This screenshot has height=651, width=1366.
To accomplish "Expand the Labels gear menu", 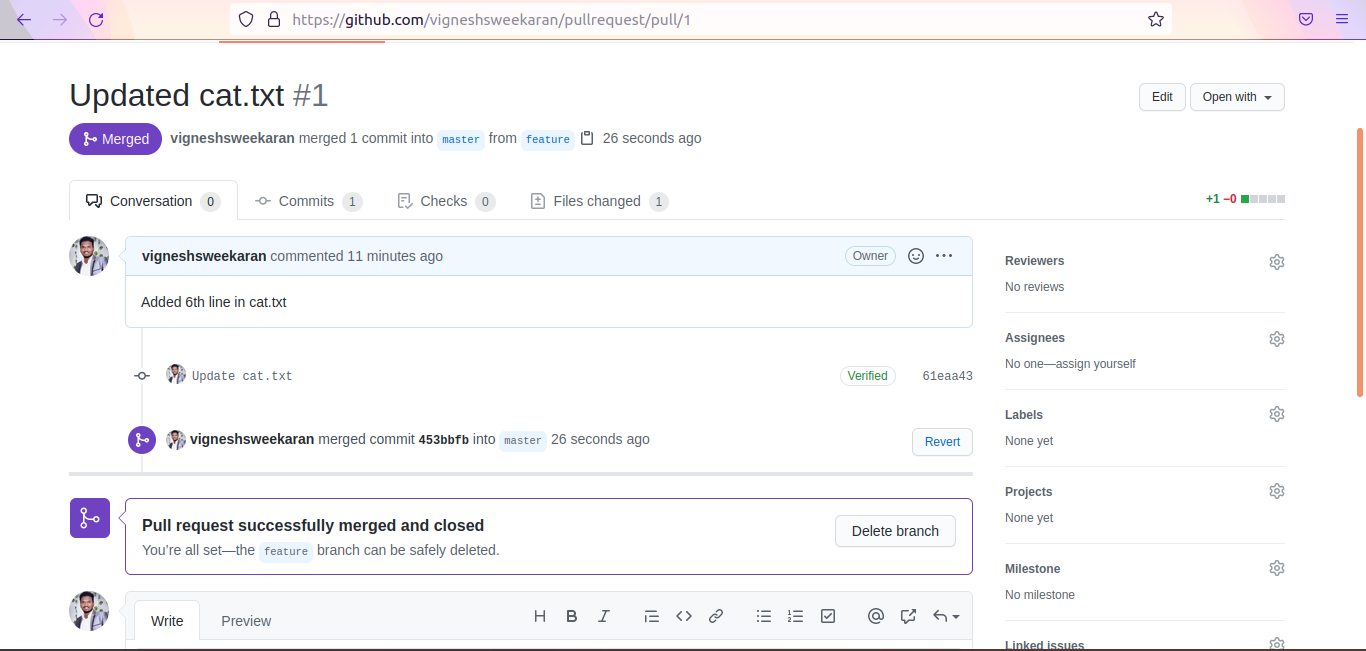I will pos(1276,414).
